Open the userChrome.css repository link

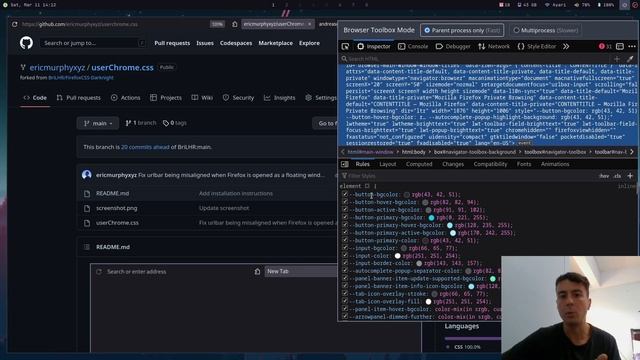[122, 67]
